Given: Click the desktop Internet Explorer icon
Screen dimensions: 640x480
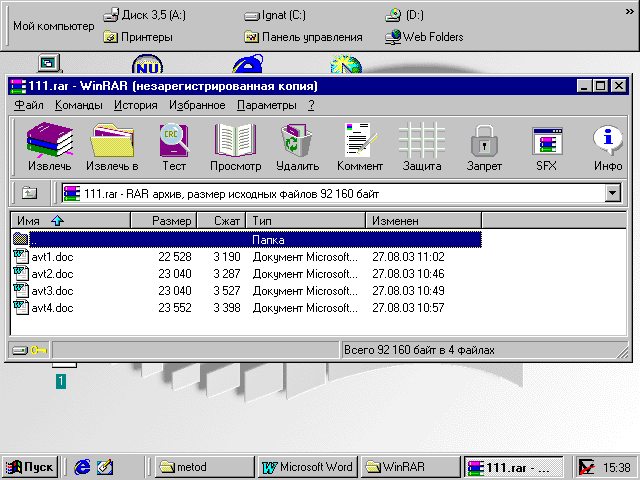Looking at the screenshot, I should (x=248, y=64).
